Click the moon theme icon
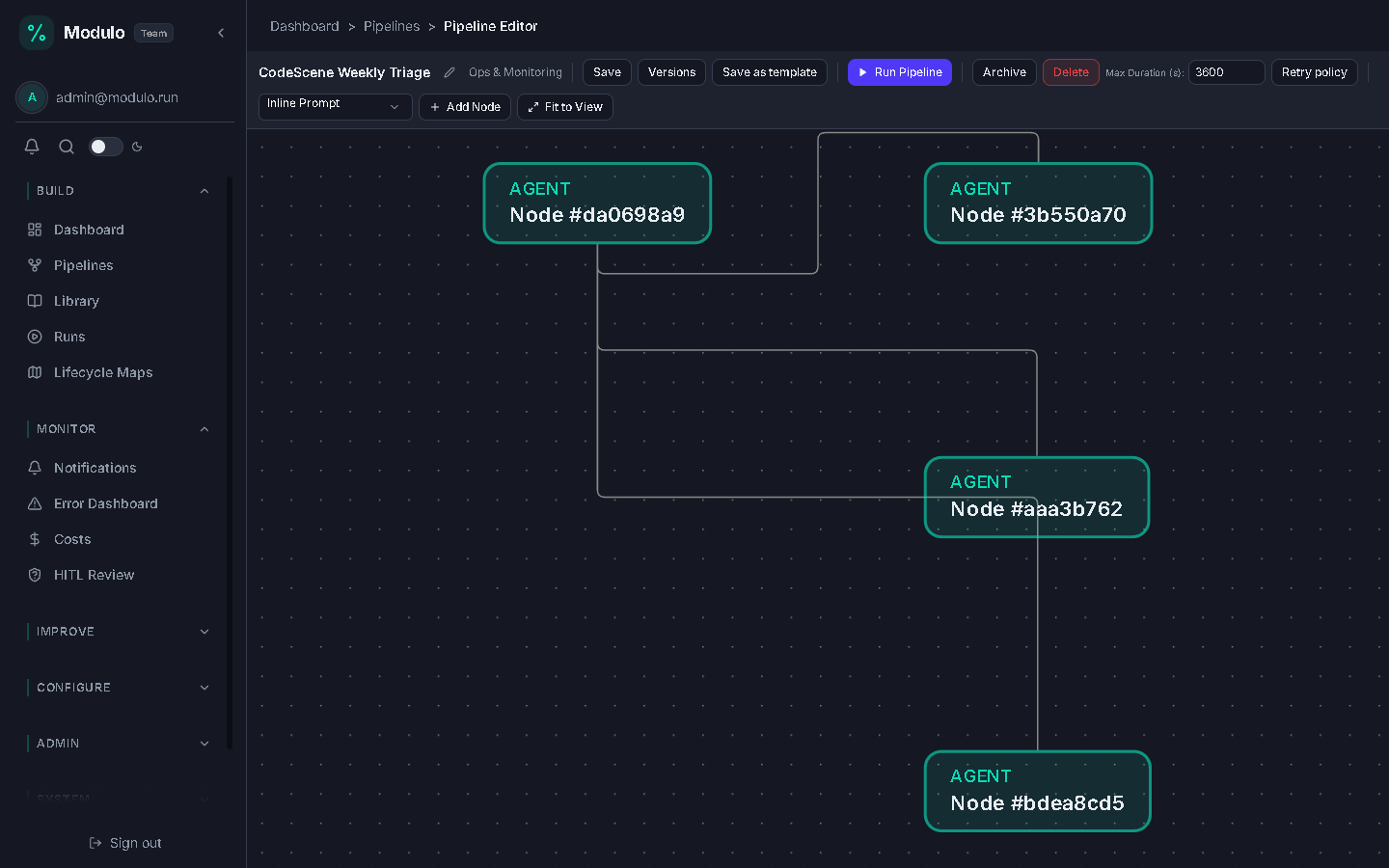1389x868 pixels. 137,147
